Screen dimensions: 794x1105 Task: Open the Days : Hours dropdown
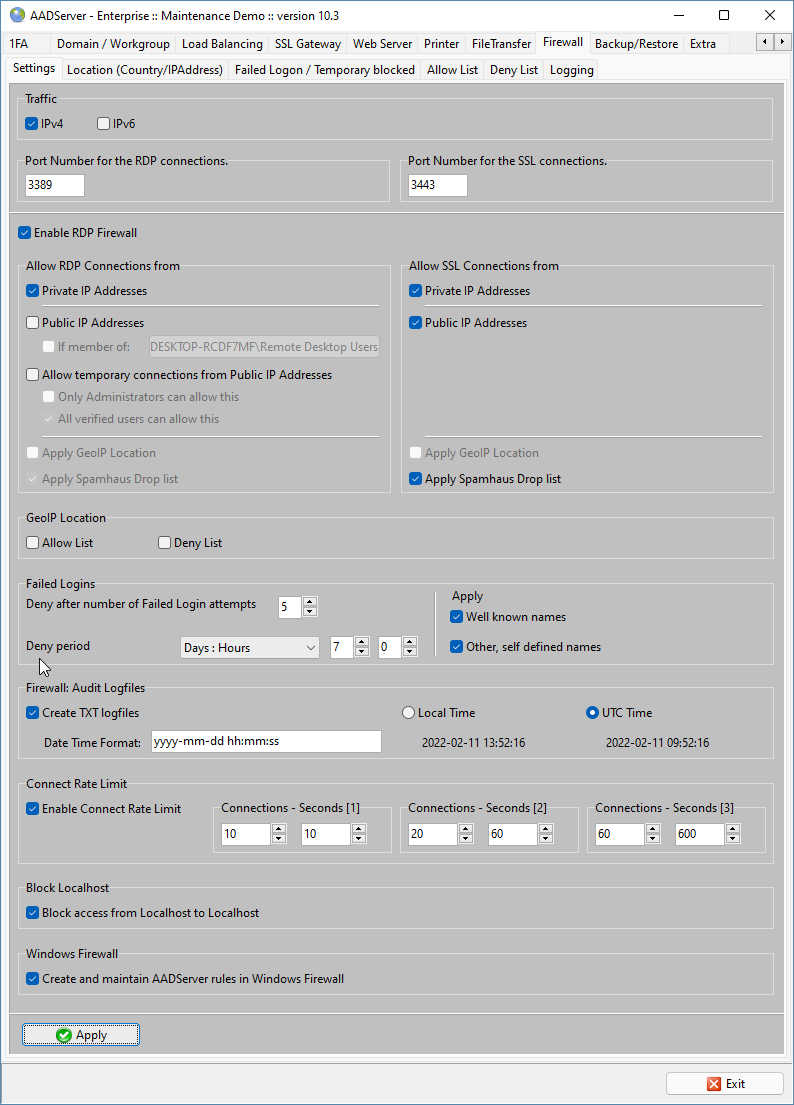coord(249,648)
